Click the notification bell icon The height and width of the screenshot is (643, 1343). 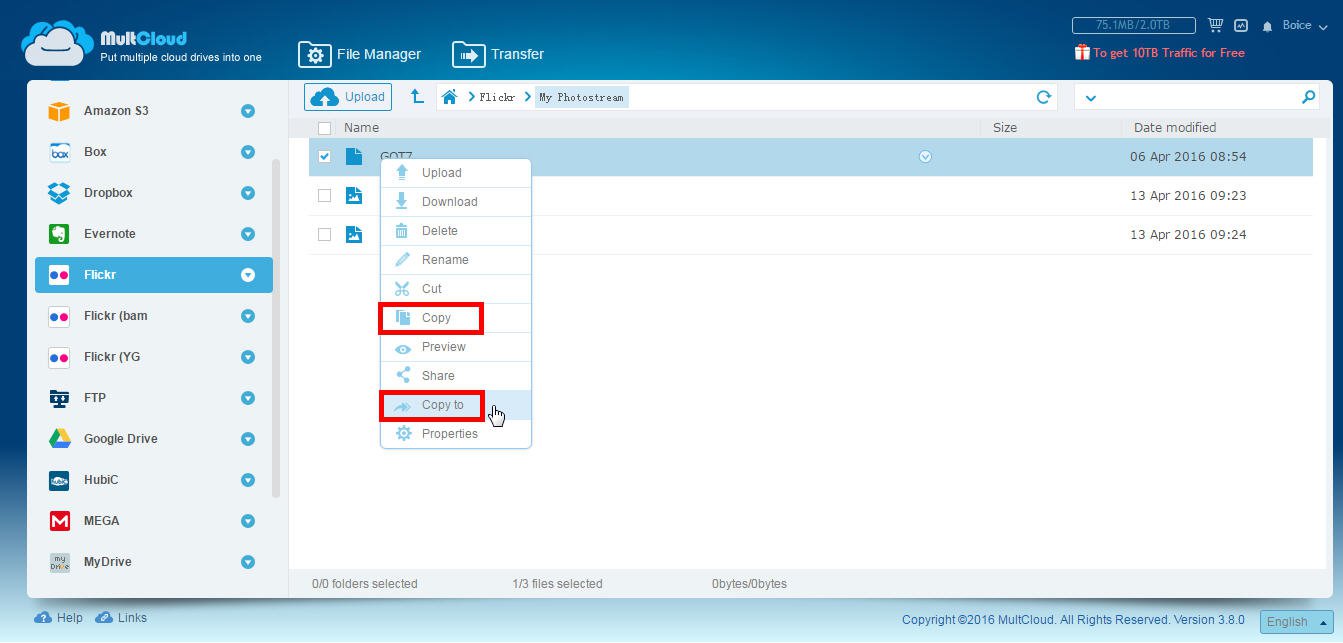click(1268, 26)
